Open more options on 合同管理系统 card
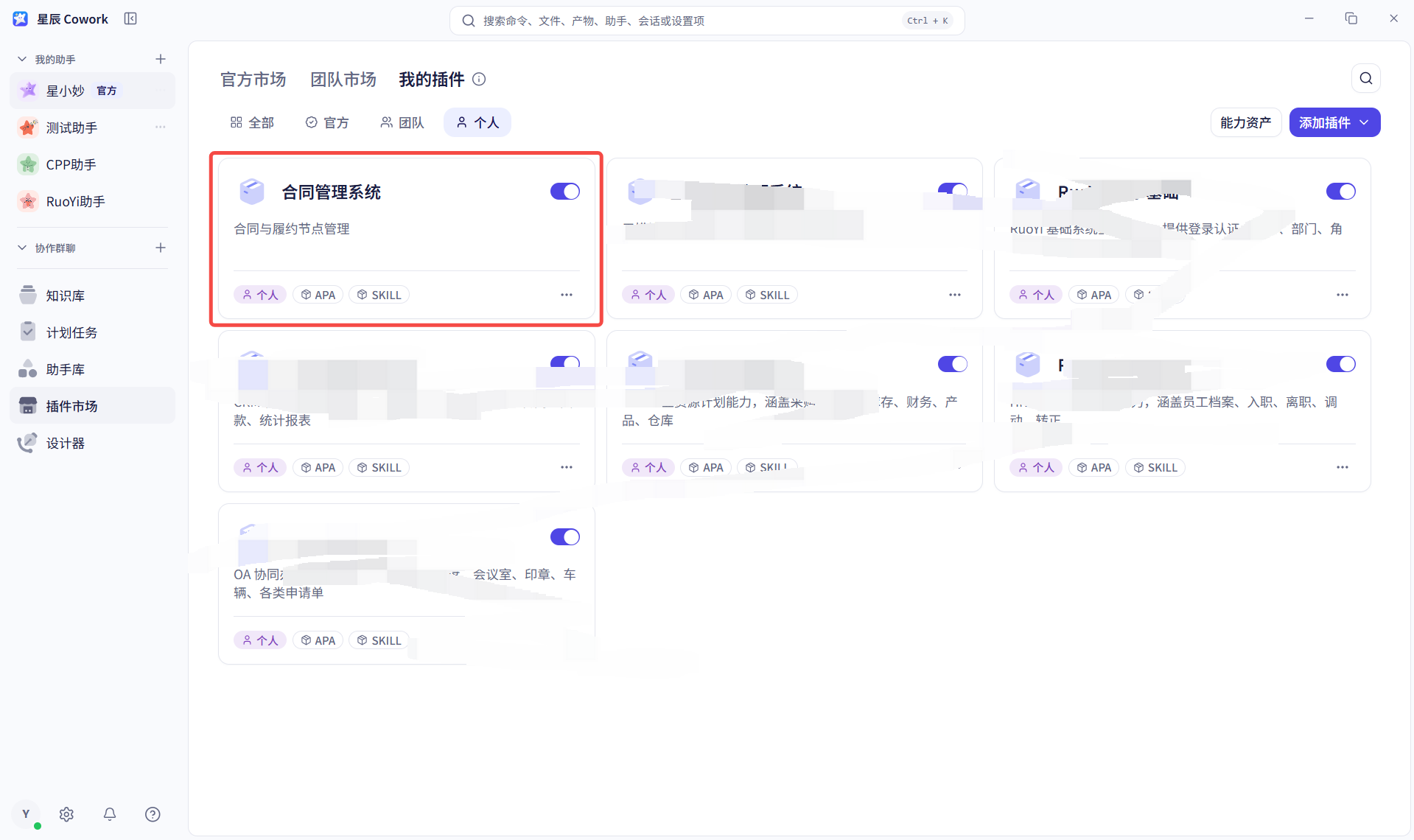 566,295
